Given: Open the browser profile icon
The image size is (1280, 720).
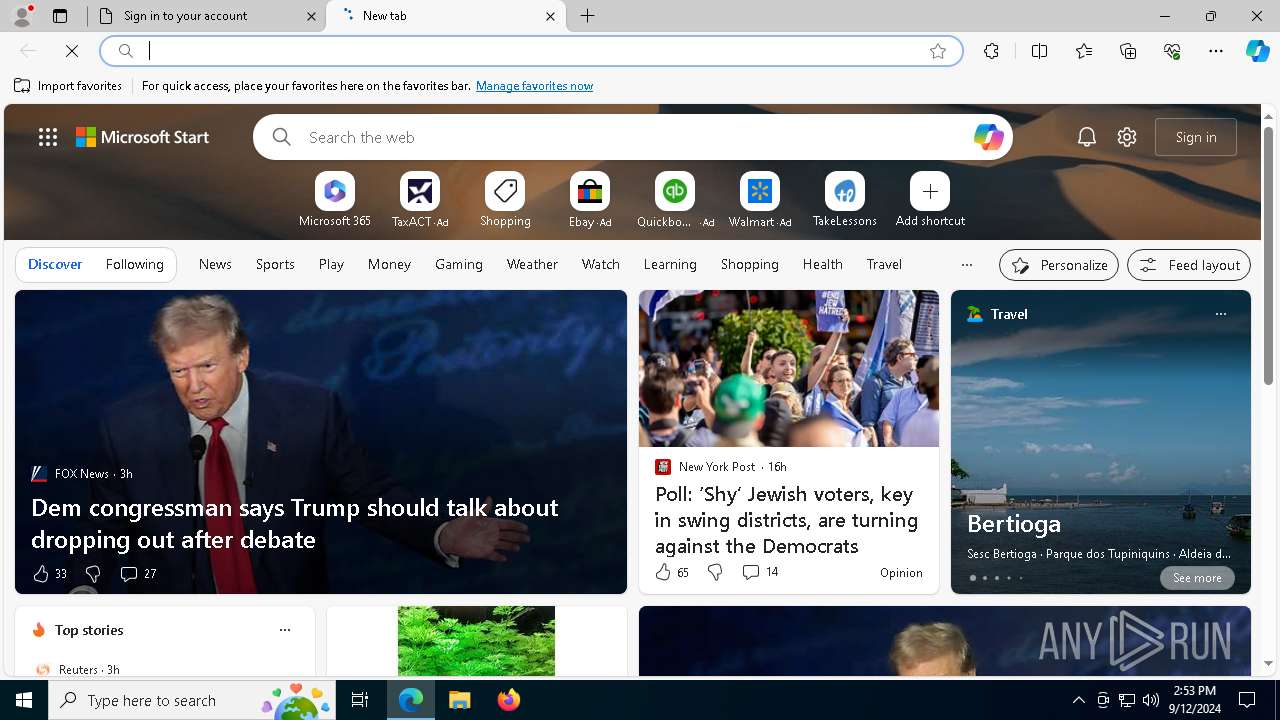Looking at the screenshot, I should 21,16.
